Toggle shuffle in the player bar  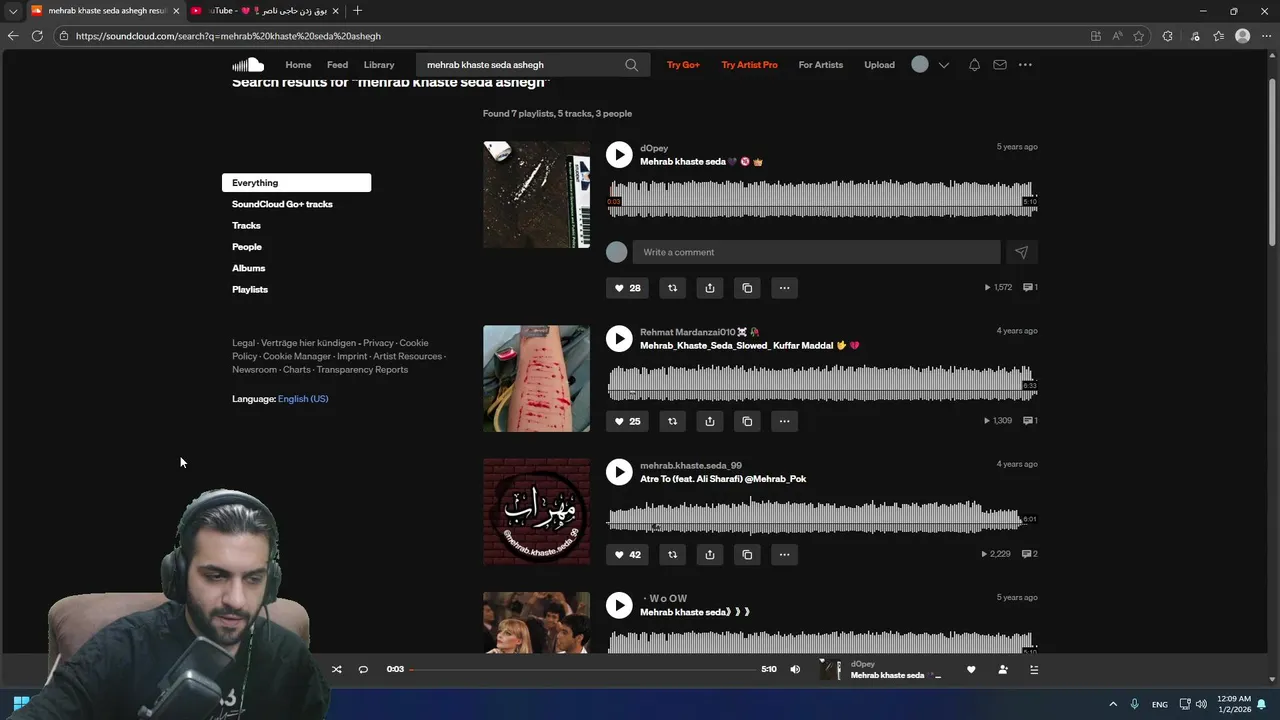click(336, 669)
